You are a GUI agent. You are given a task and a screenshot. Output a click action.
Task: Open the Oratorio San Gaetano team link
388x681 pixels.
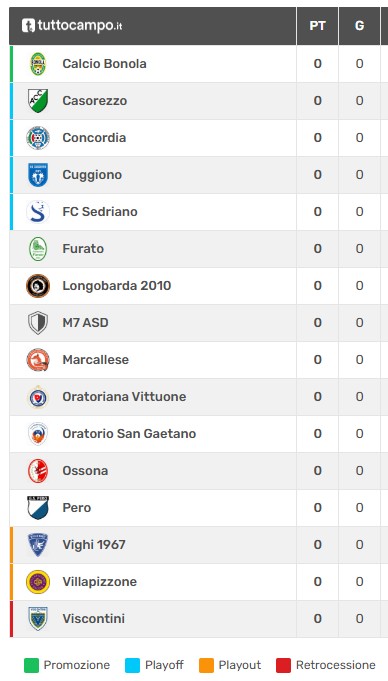[x=129, y=433]
